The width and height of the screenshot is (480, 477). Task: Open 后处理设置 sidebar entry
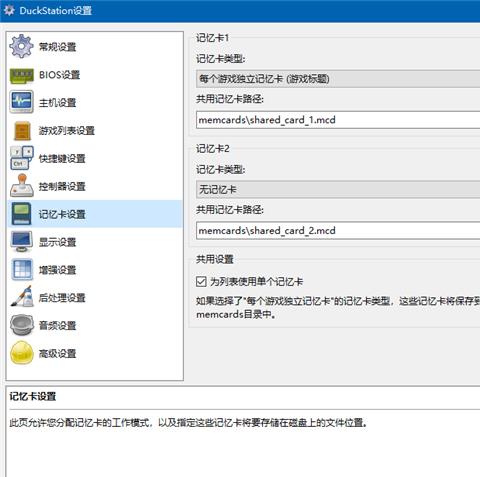(x=95, y=298)
